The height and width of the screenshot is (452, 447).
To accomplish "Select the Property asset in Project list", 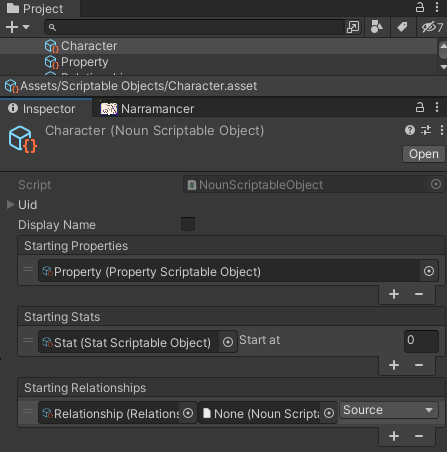I will coord(218,62).
